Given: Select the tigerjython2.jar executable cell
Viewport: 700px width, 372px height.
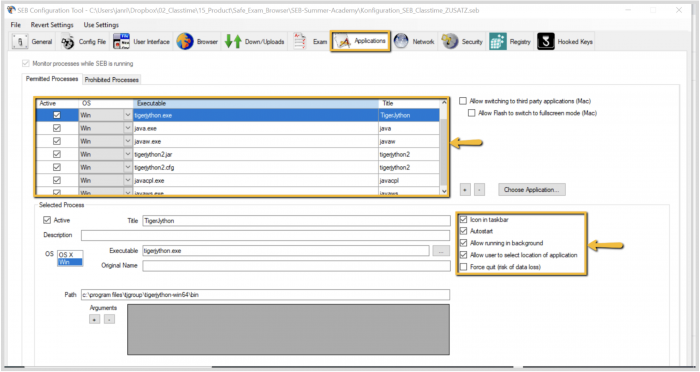Looking at the screenshot, I should (256, 154).
